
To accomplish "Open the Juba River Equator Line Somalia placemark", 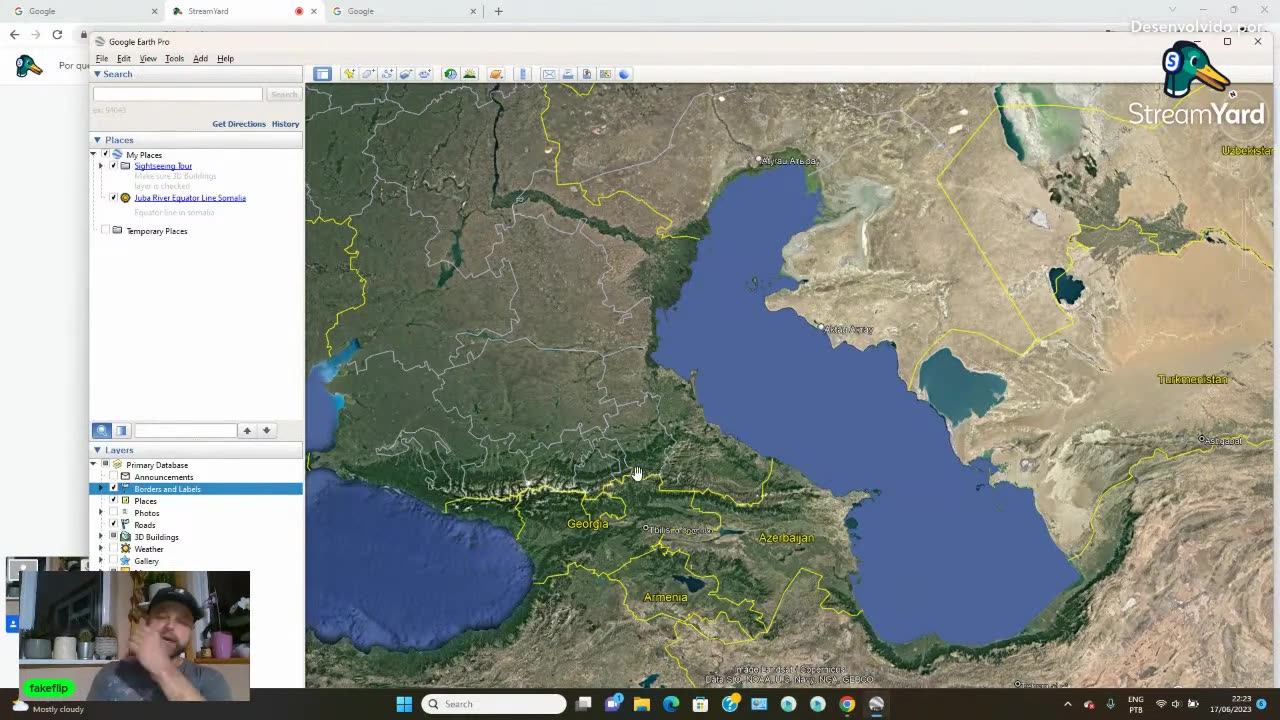I will 190,198.
